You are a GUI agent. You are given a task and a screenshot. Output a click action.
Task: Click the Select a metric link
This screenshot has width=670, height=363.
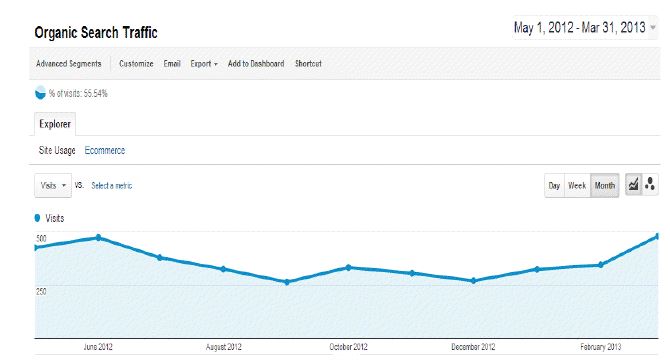(x=112, y=185)
